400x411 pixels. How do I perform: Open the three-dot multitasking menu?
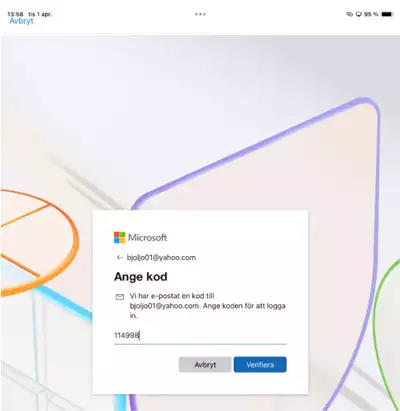click(200, 14)
